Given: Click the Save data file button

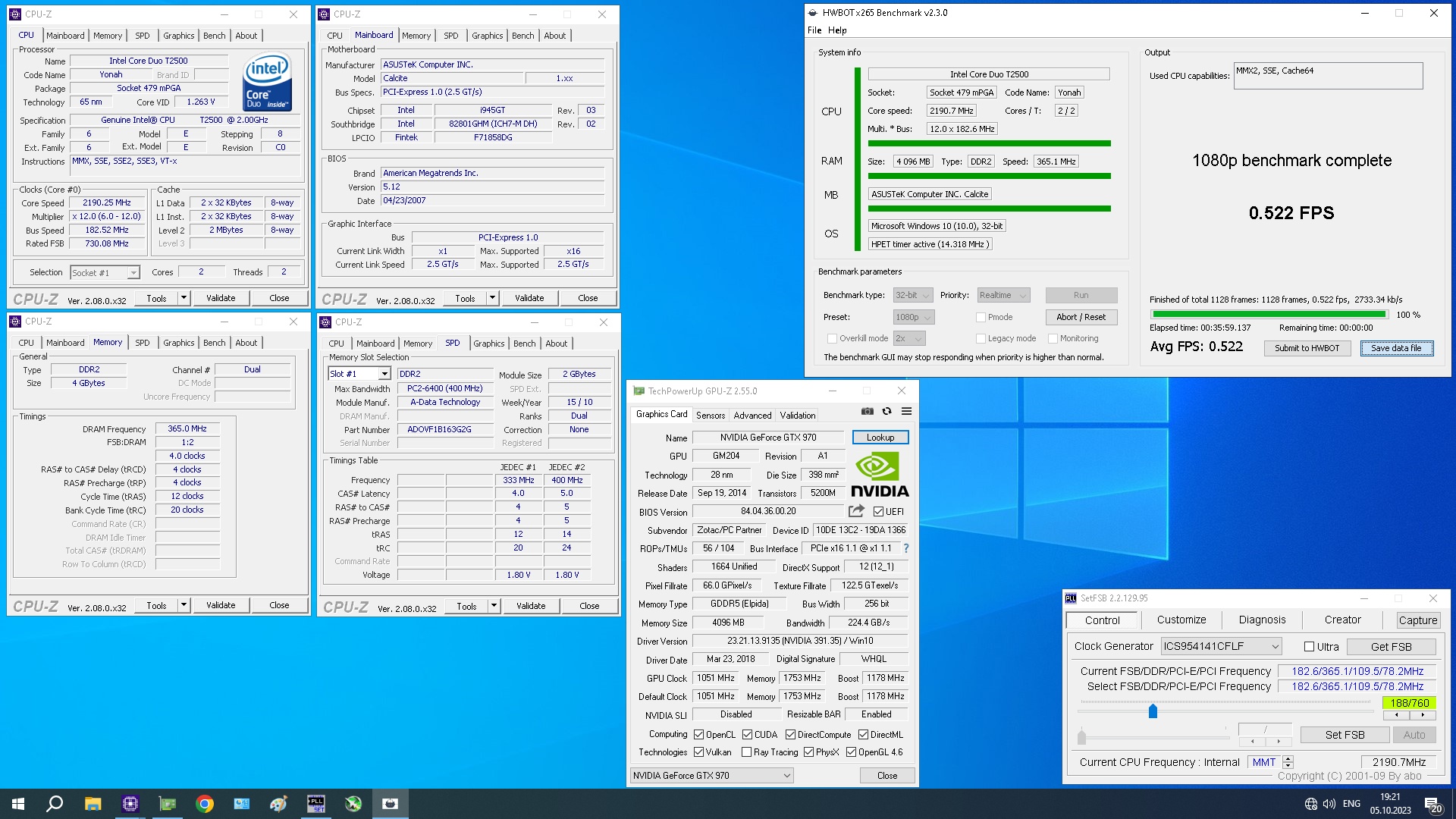Looking at the screenshot, I should (x=1396, y=348).
